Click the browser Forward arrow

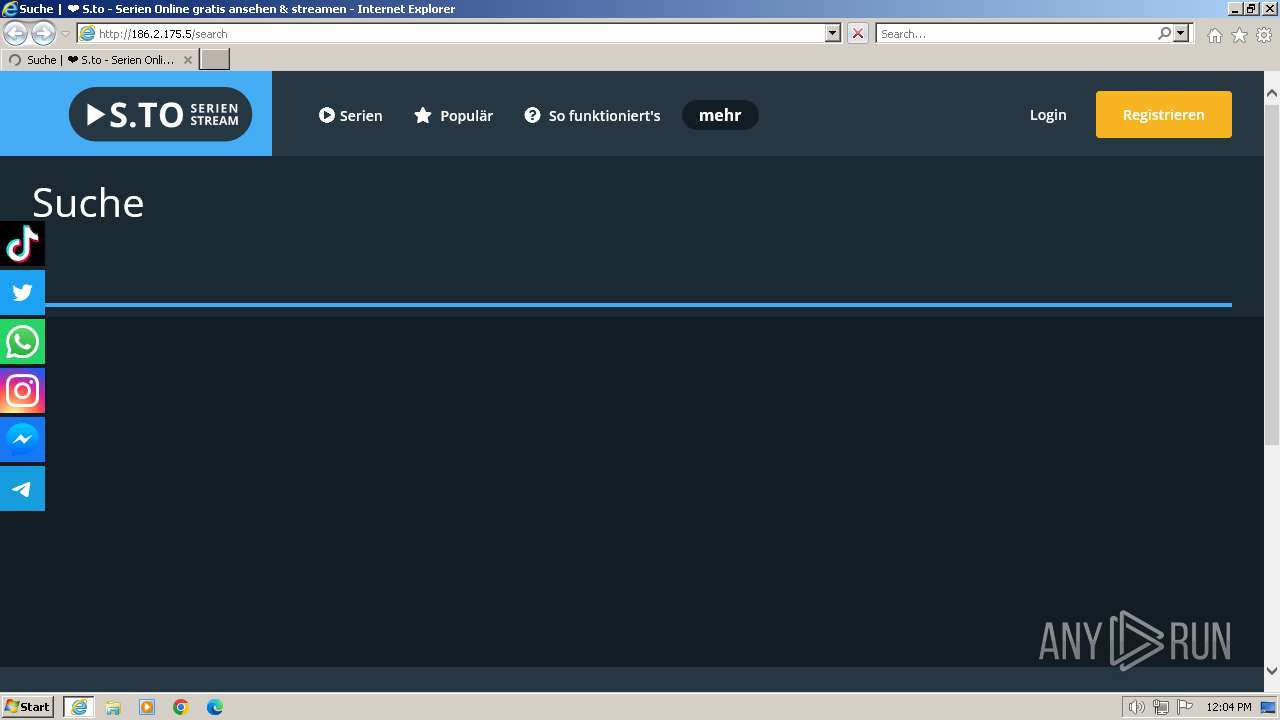(x=43, y=33)
